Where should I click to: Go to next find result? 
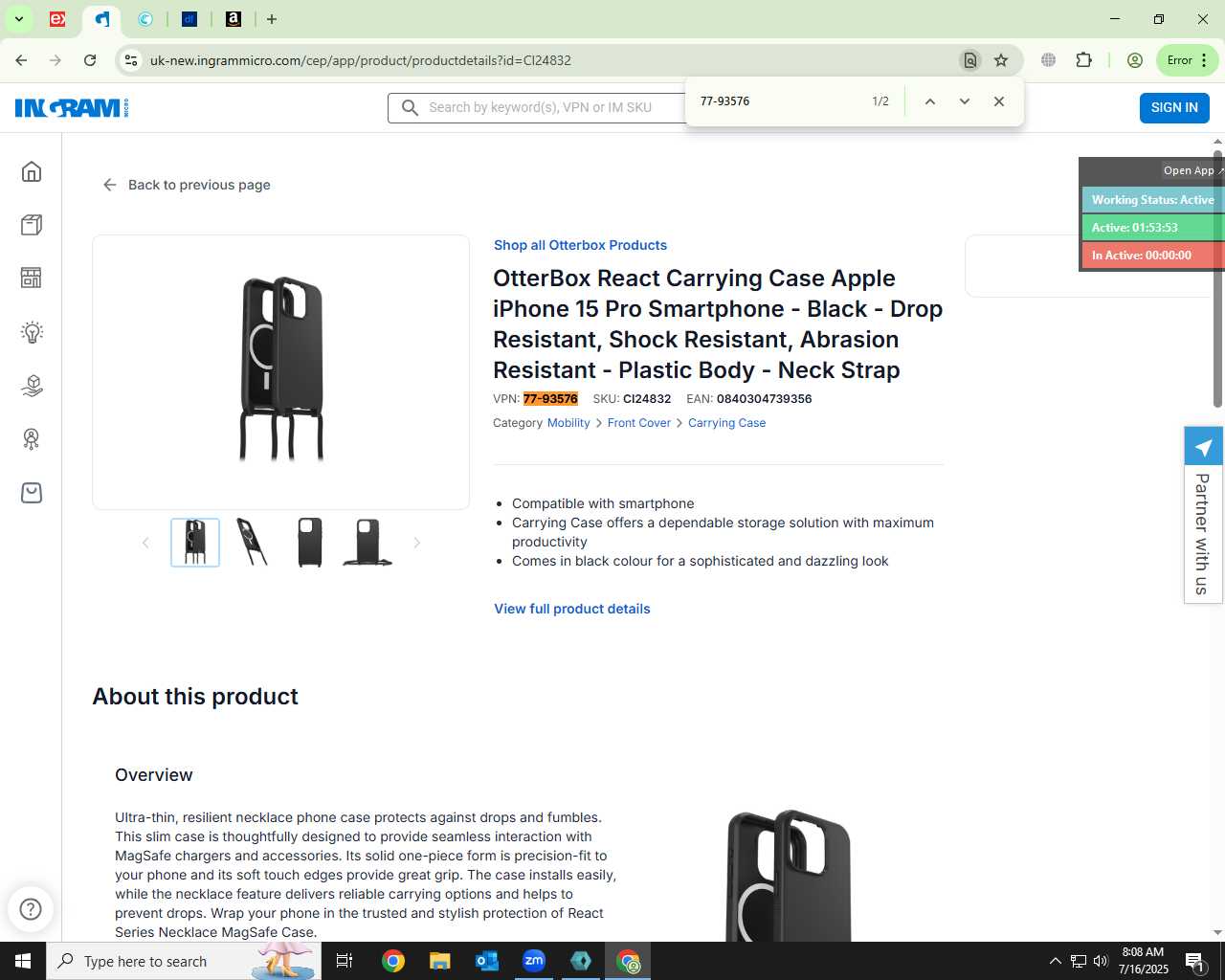coord(965,101)
